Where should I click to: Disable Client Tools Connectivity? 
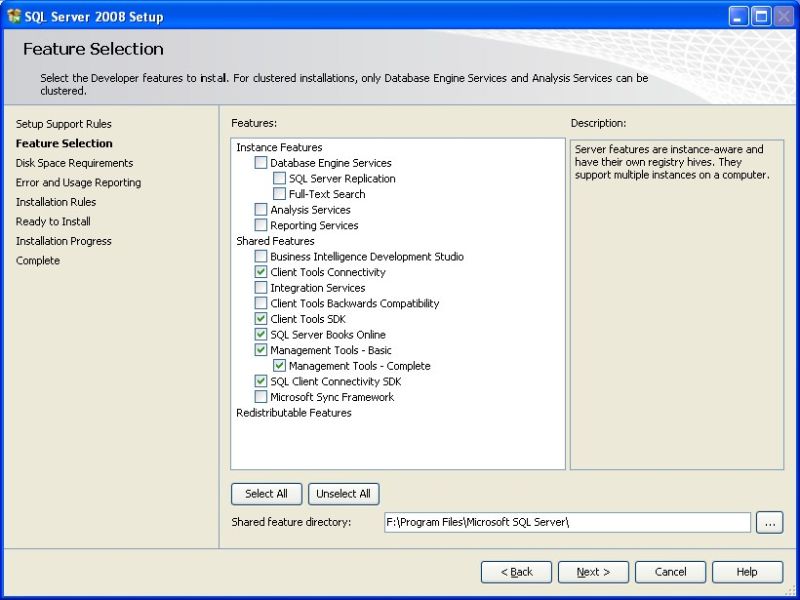(x=261, y=271)
